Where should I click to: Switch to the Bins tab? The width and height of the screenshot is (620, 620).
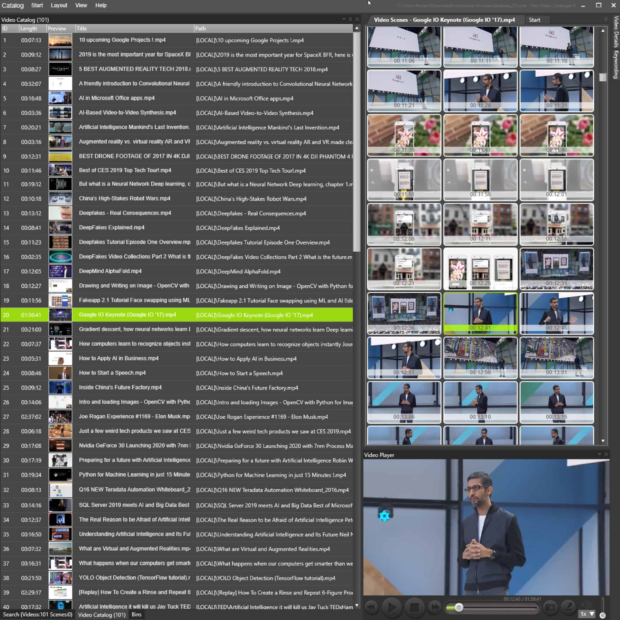pos(136,614)
